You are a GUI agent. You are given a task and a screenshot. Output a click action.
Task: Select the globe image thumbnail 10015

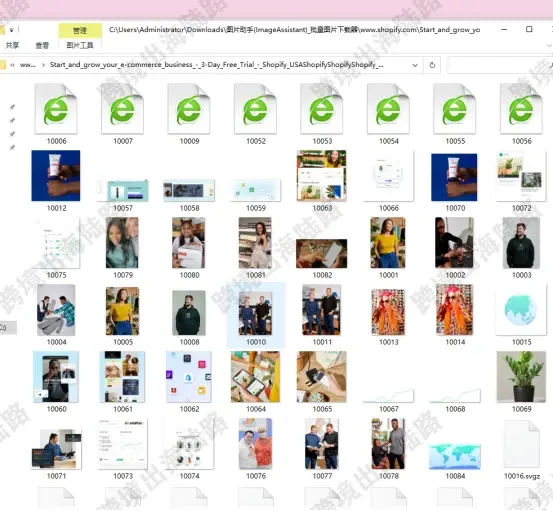[x=521, y=310]
